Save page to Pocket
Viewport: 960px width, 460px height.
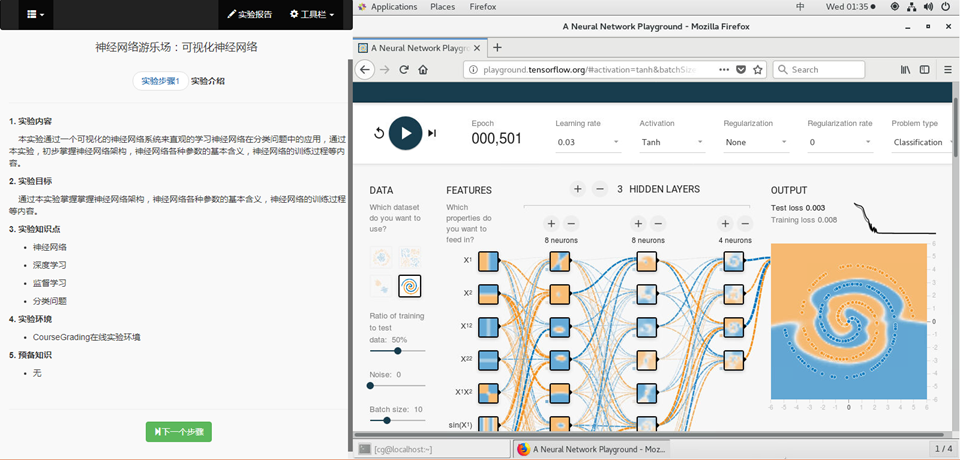point(741,70)
